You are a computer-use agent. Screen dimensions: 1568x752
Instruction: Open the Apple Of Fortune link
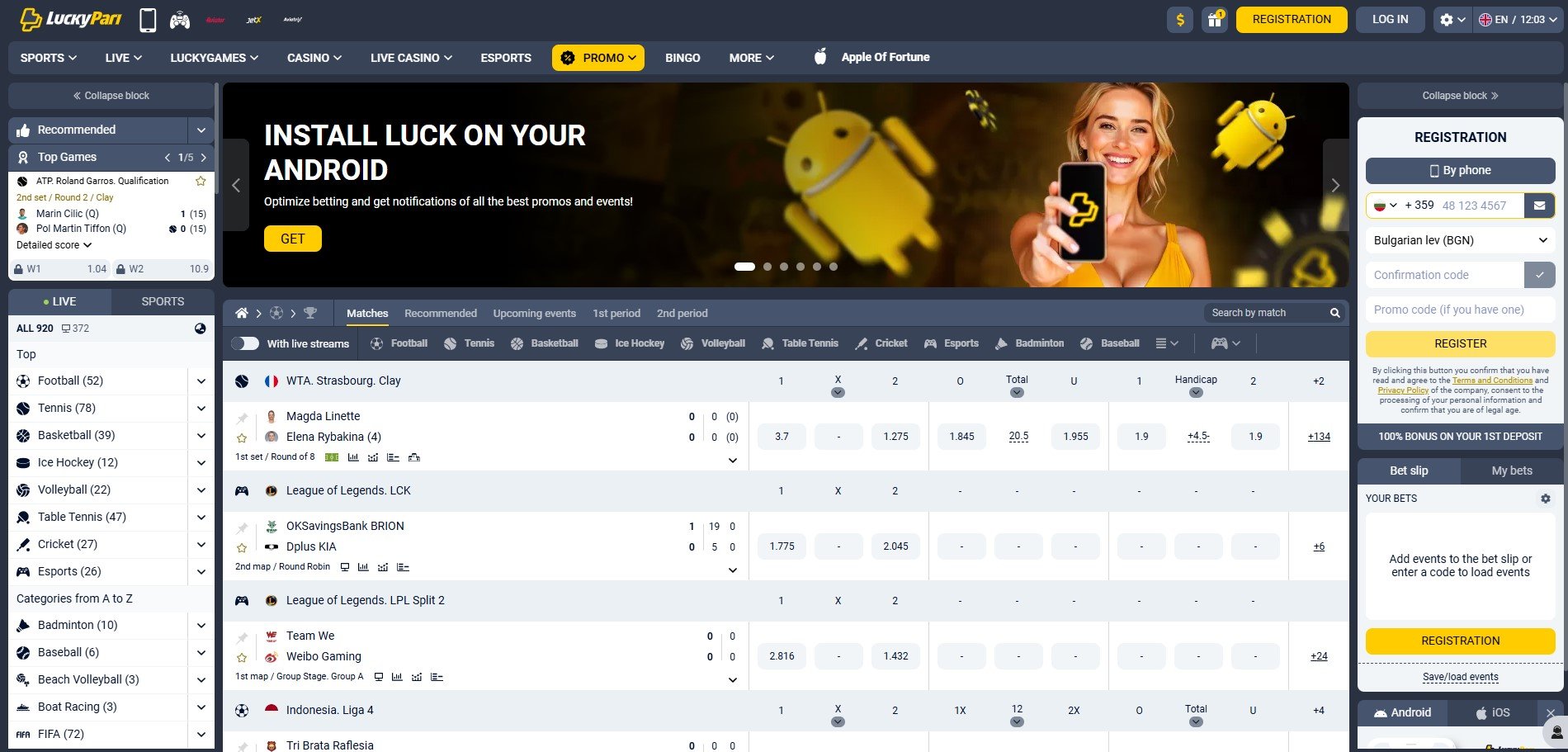(x=871, y=57)
